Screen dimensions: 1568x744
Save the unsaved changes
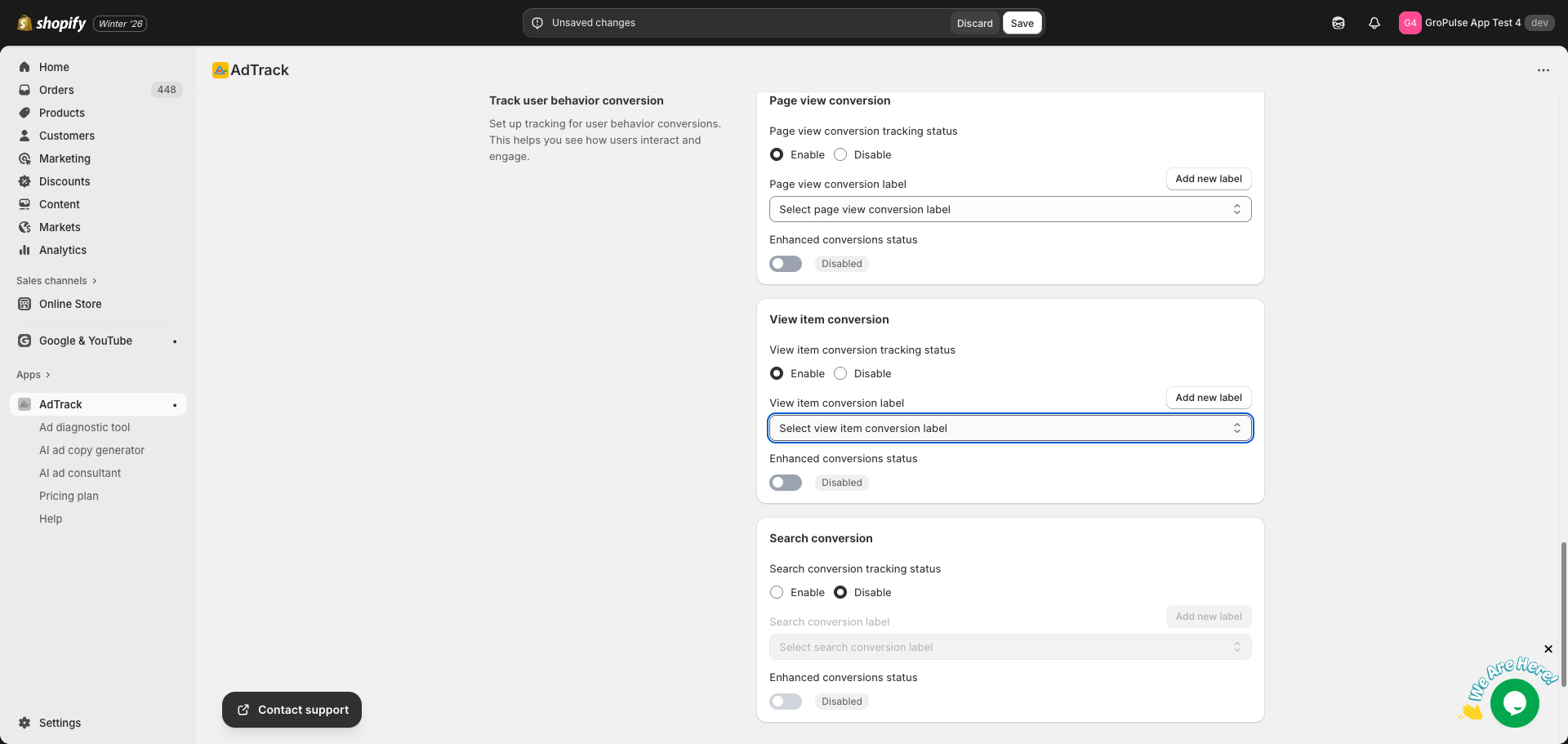tap(1022, 23)
